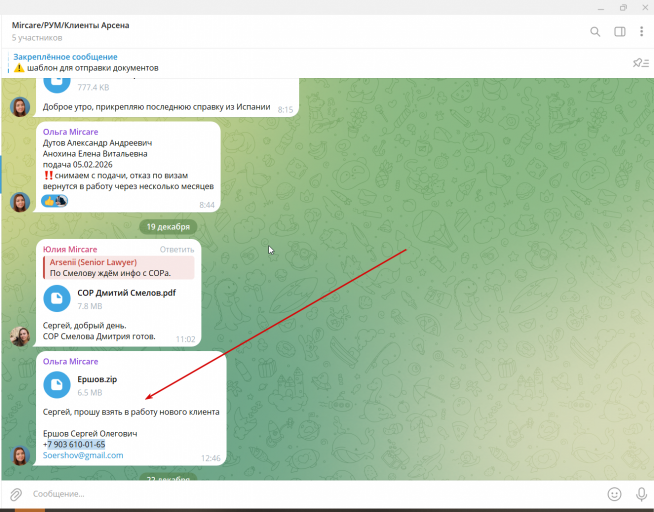The image size is (654, 512).
Task: Click the text Дутов Александр Андреевич
Action: click(97, 143)
